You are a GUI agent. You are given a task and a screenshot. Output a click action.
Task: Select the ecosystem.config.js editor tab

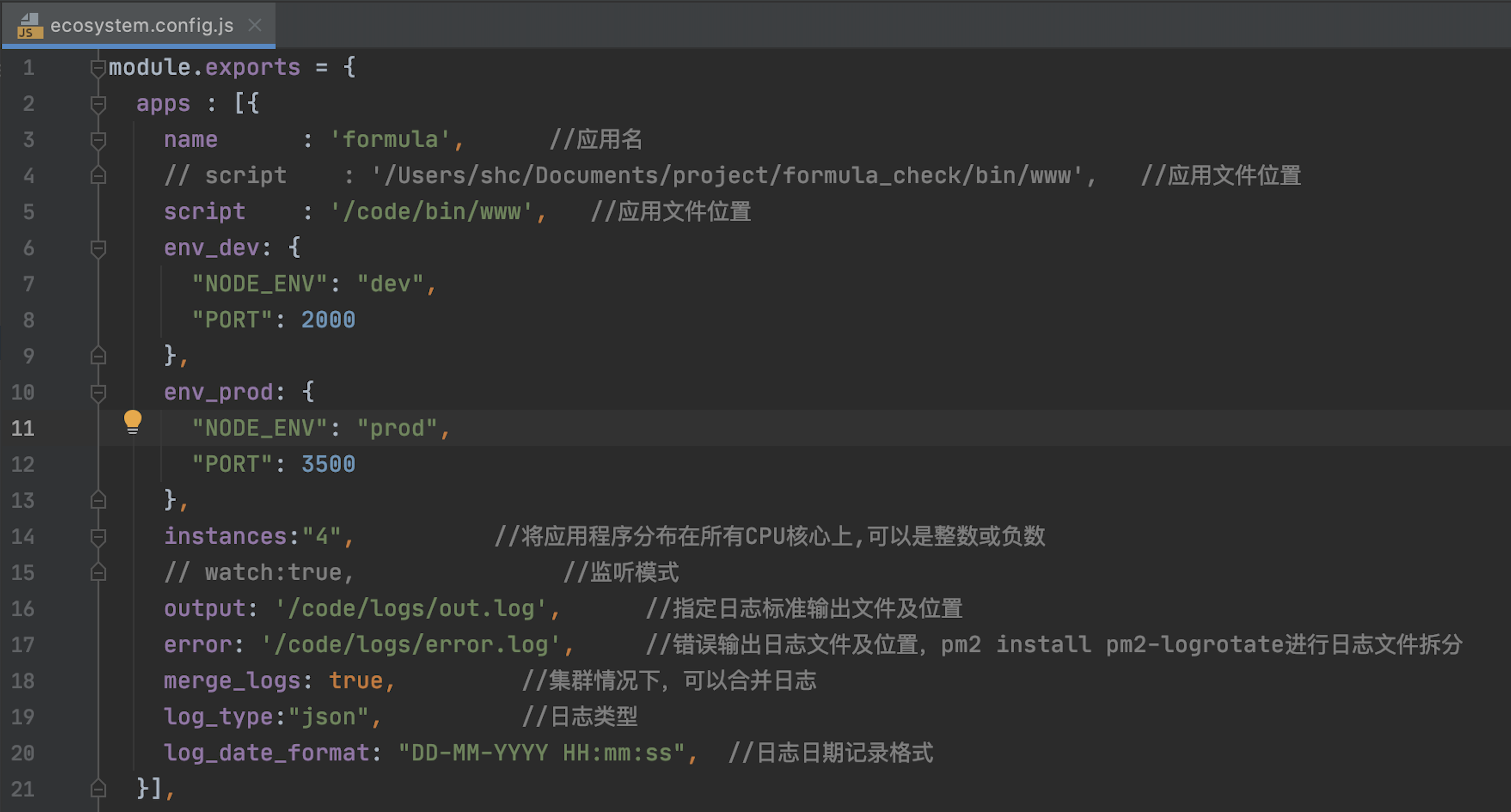[141, 26]
